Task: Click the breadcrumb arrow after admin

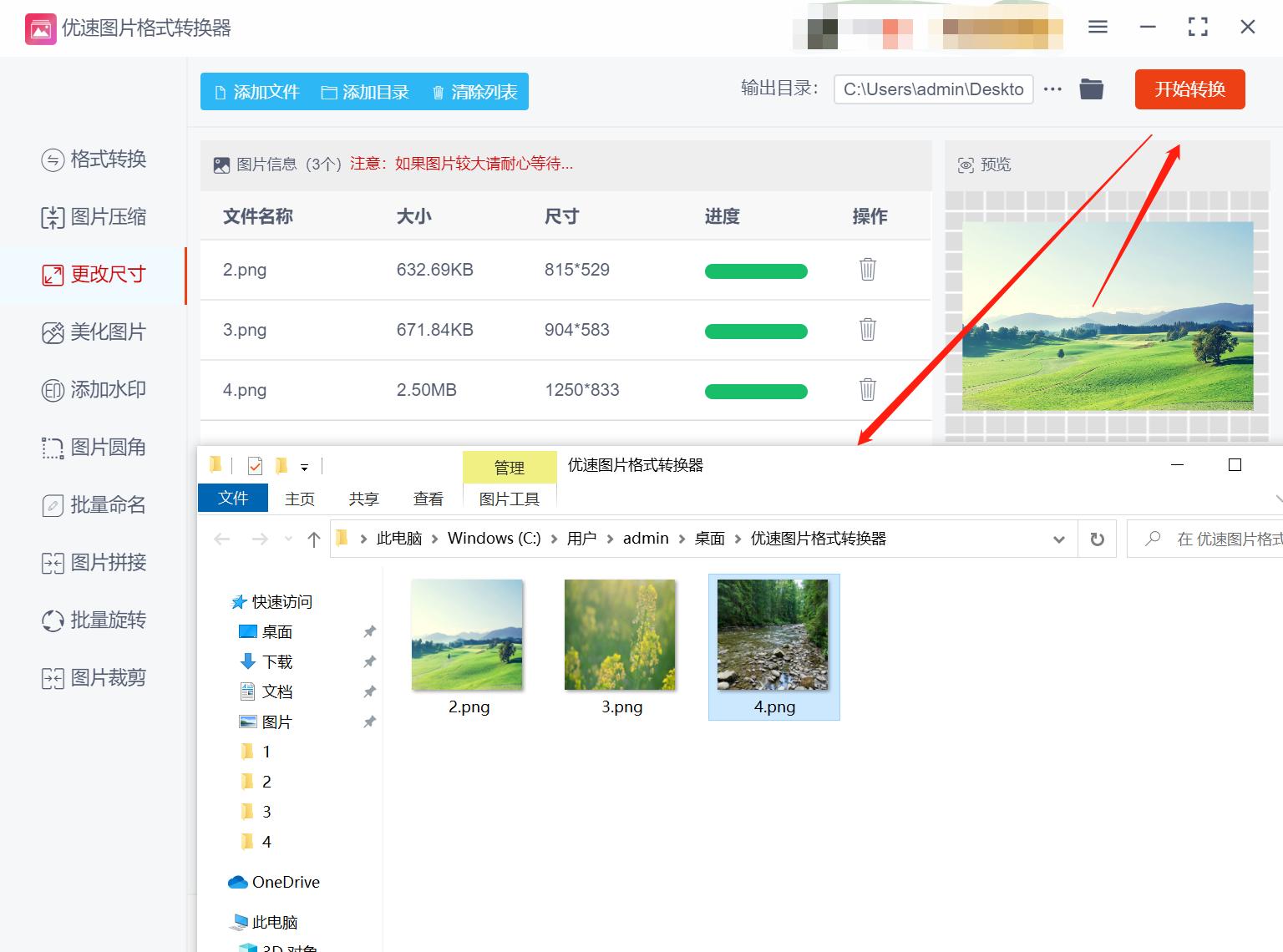Action: [x=678, y=539]
